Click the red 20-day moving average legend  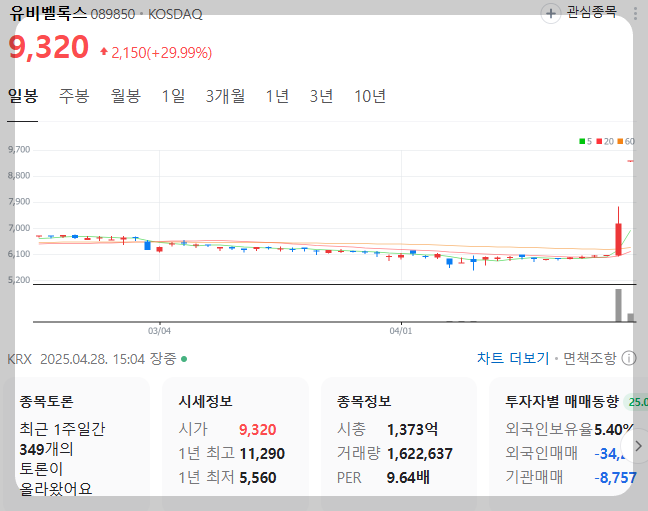coord(605,141)
